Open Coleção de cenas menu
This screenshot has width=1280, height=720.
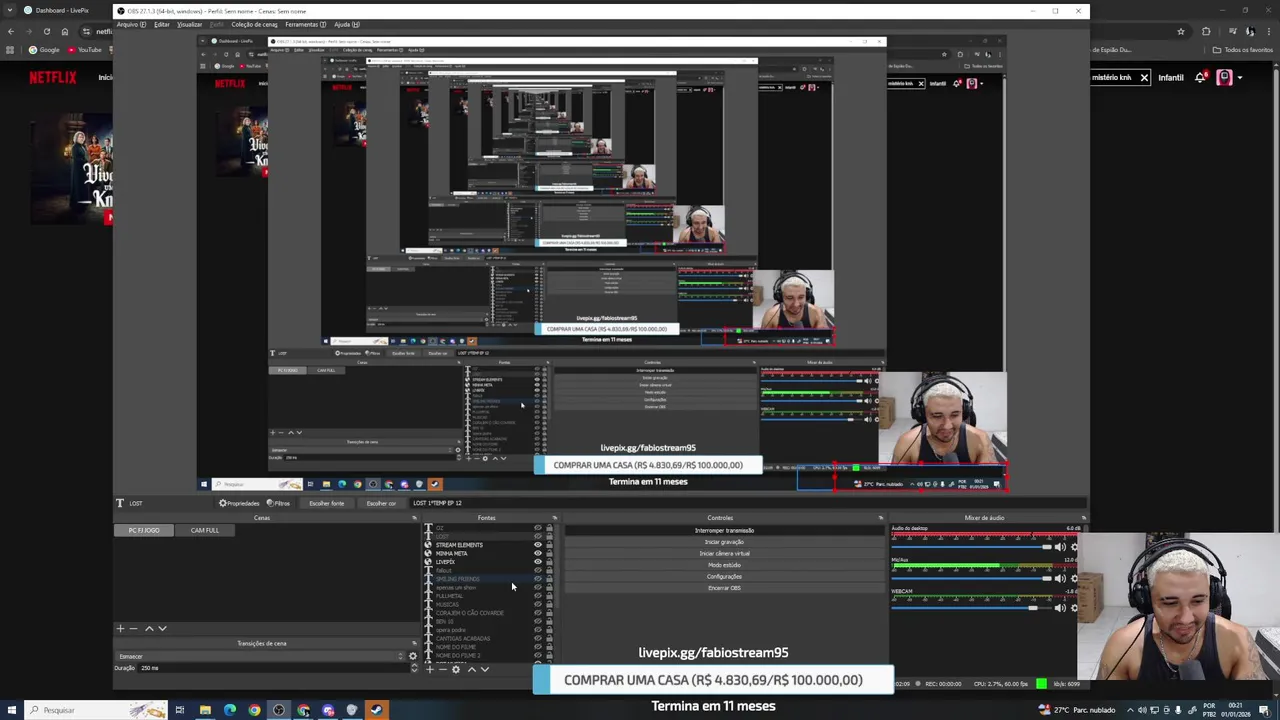click(x=254, y=24)
